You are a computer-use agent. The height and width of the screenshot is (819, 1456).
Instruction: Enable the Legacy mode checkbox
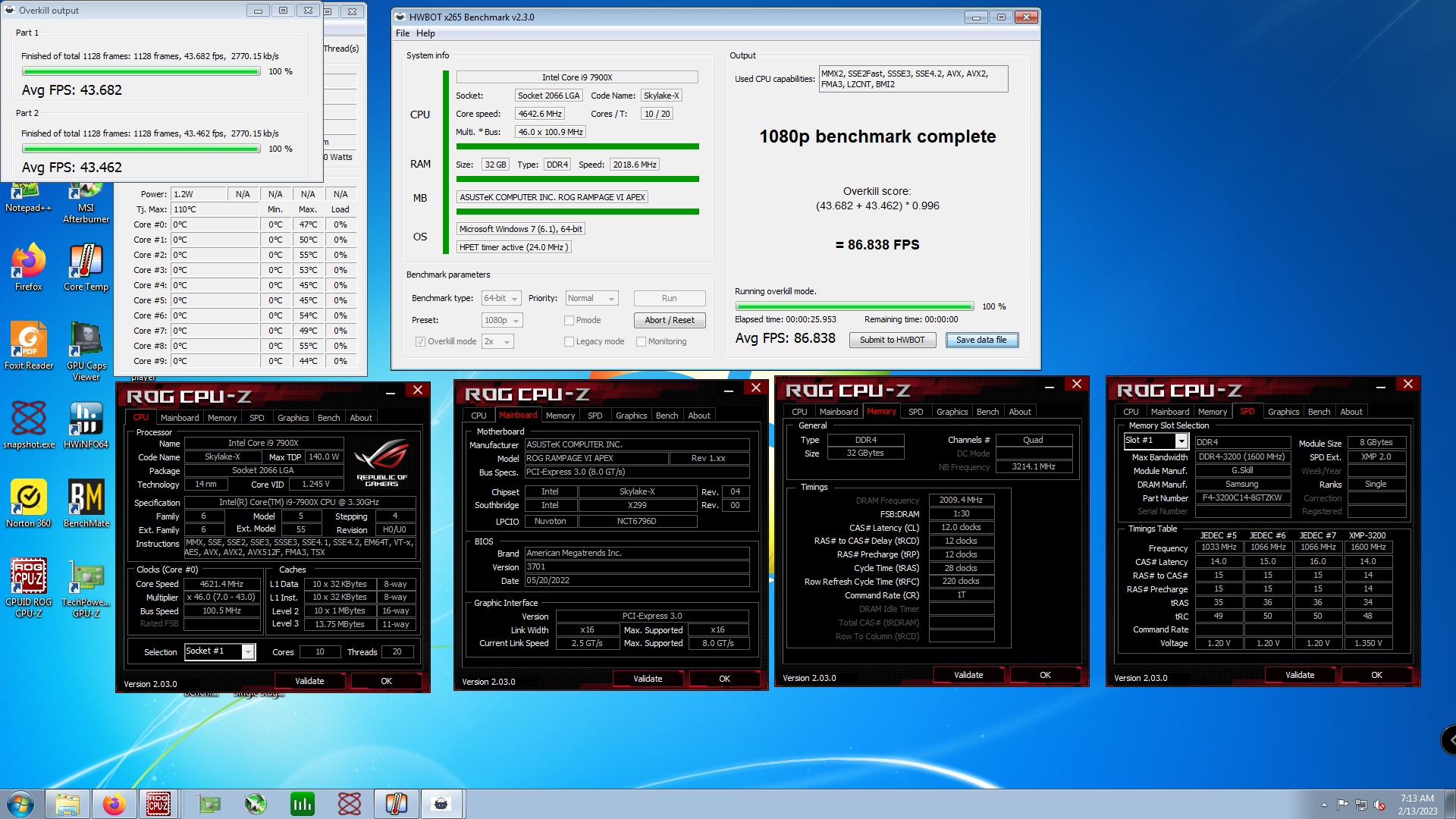(x=569, y=341)
